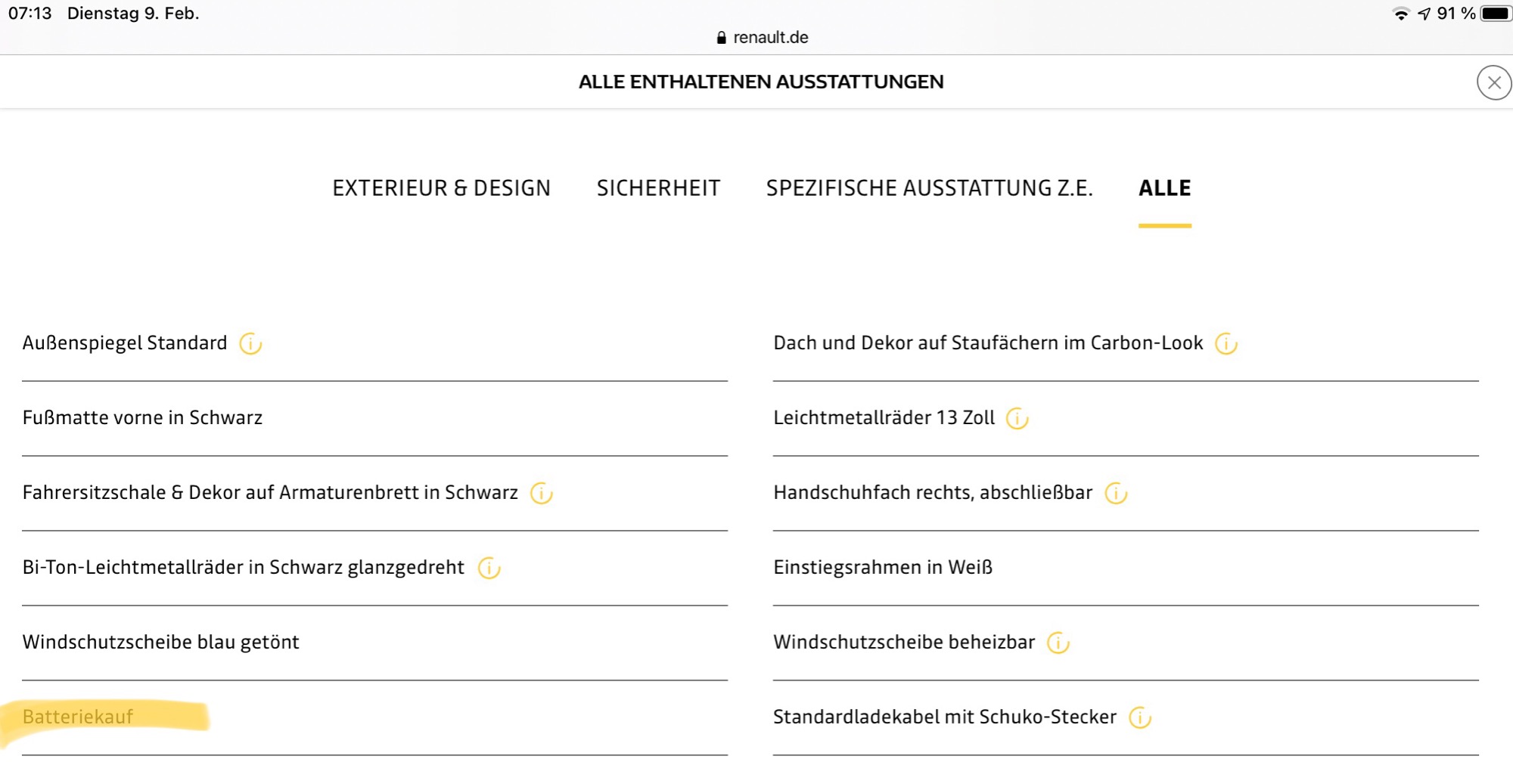
Task: Close the Ausstattungen overlay with X
Action: coord(1493,83)
